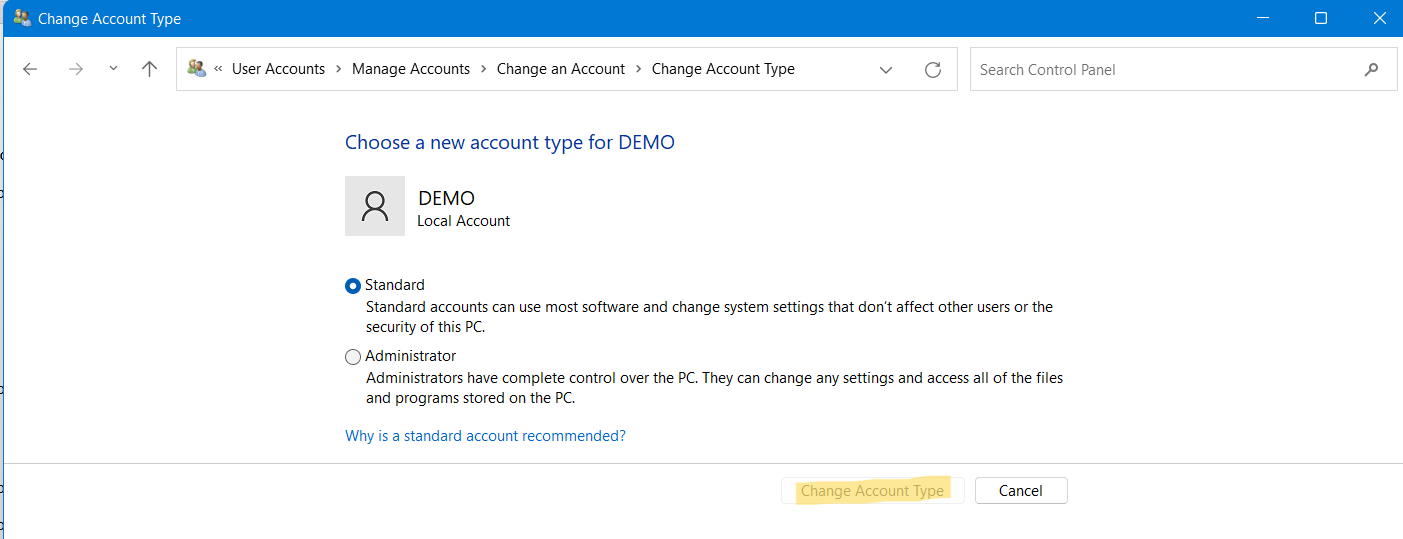
Task: Click the search magnifier icon
Action: [x=1371, y=69]
